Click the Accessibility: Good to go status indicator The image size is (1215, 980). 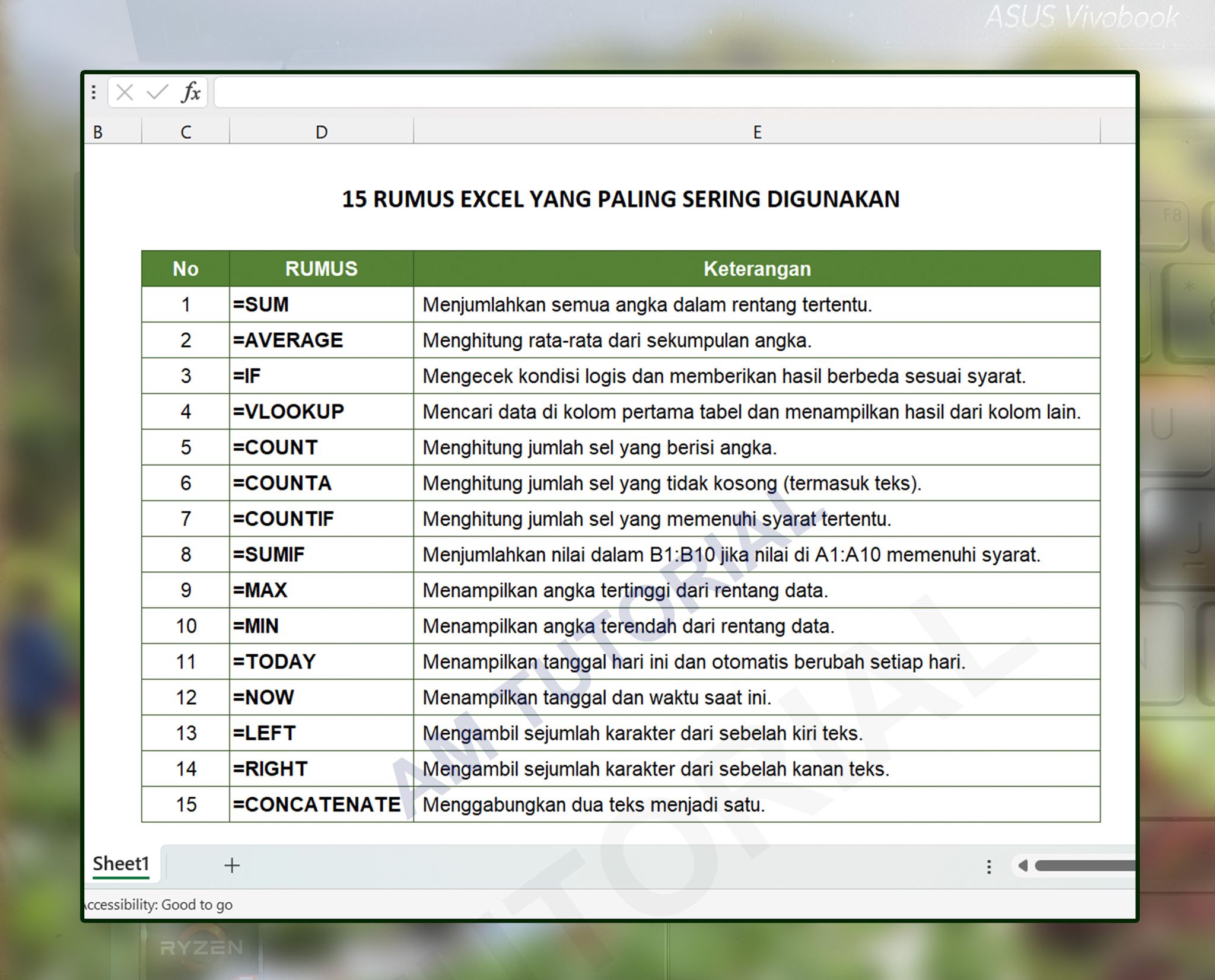point(158,905)
